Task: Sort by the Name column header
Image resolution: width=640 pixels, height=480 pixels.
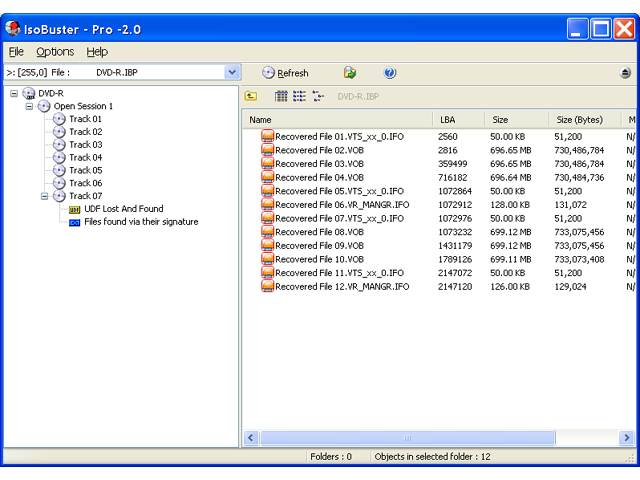Action: coord(338,120)
